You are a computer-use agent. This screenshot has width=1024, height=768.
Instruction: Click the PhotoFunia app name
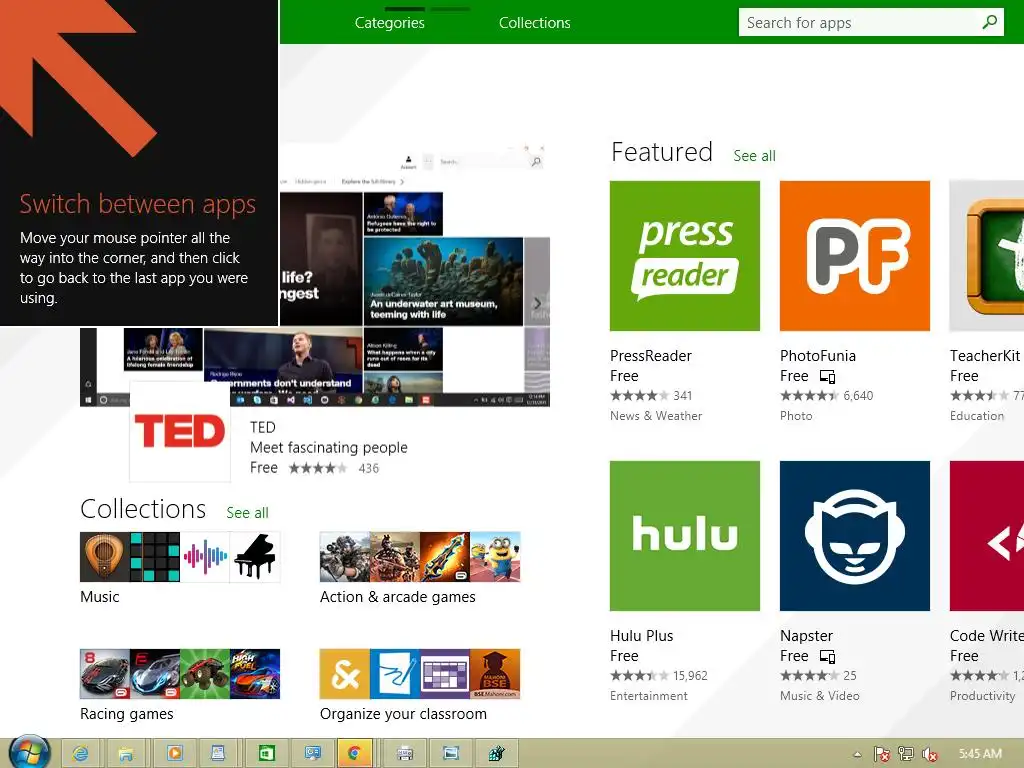pos(818,356)
